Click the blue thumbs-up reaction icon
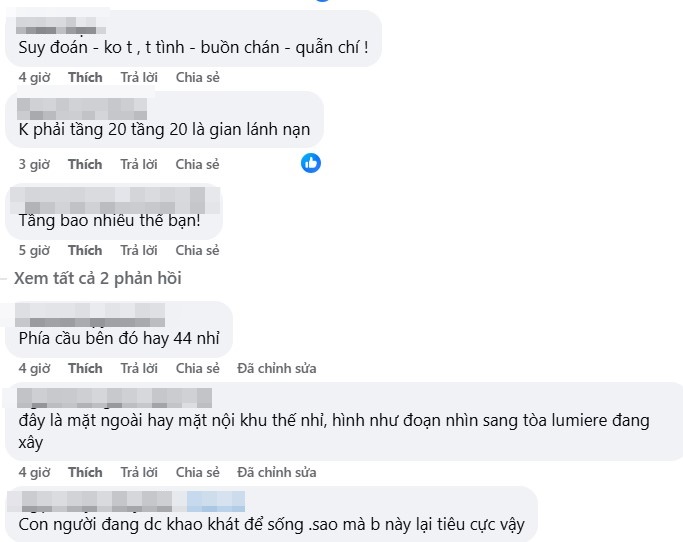This screenshot has width=683, height=542. click(x=311, y=163)
